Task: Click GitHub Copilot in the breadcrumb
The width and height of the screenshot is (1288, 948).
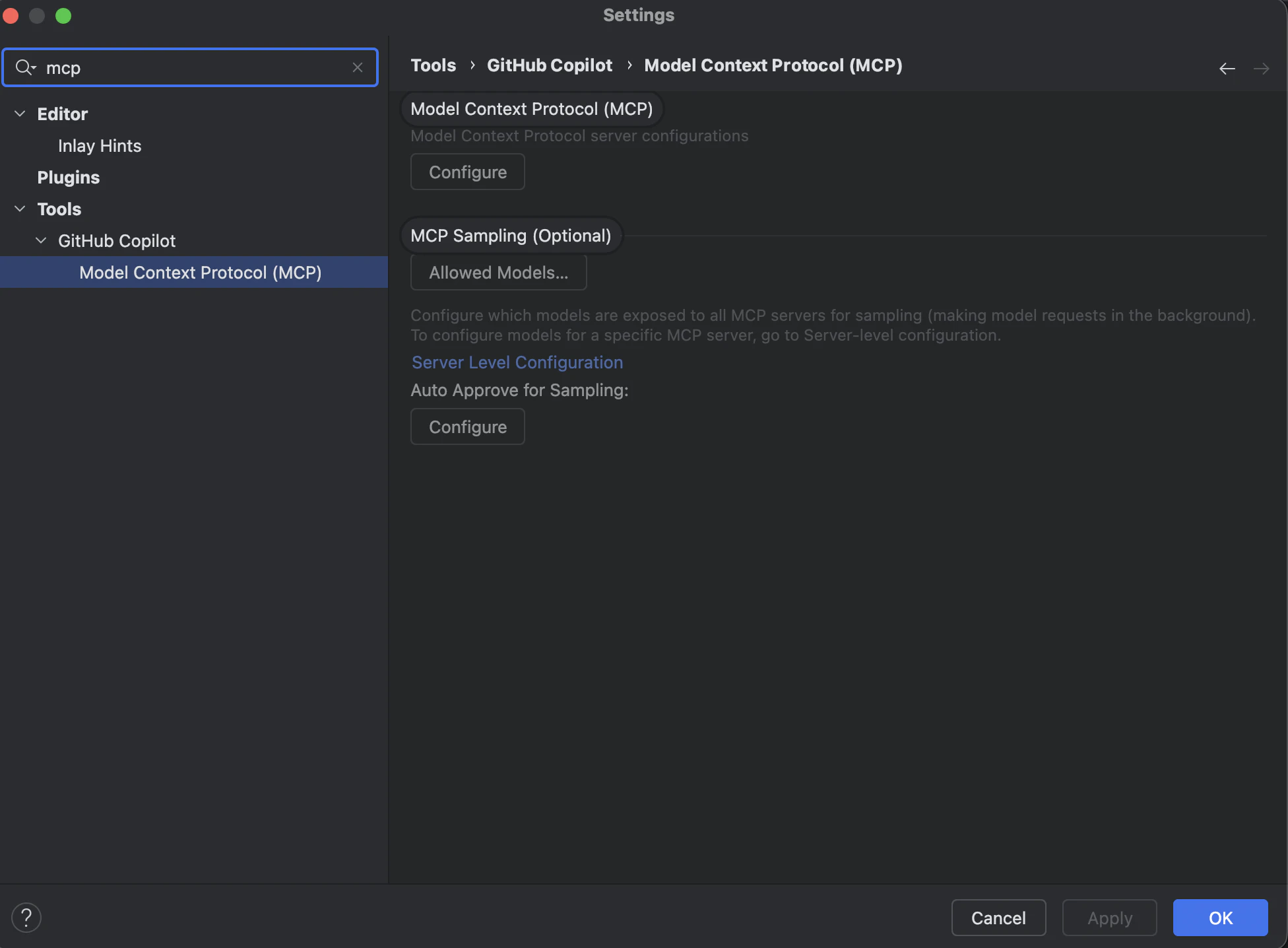Action: click(550, 65)
